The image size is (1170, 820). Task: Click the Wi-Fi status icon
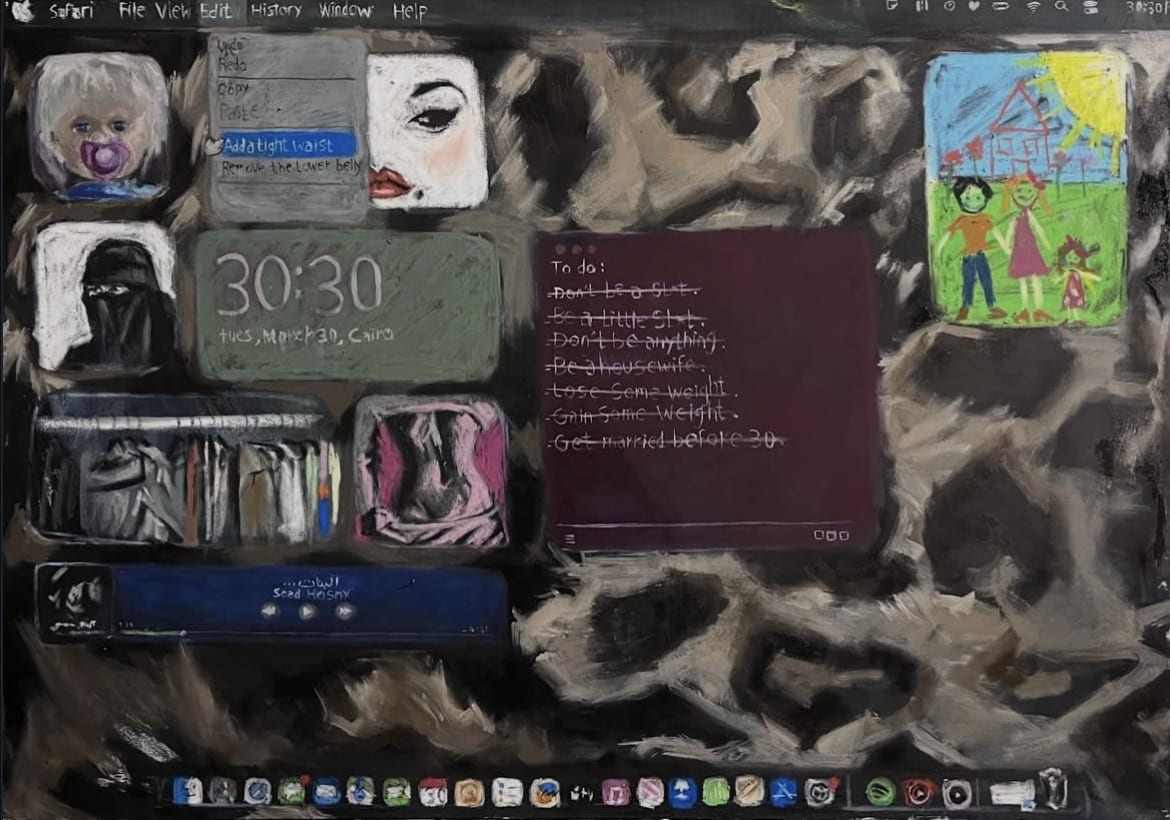click(x=1033, y=7)
